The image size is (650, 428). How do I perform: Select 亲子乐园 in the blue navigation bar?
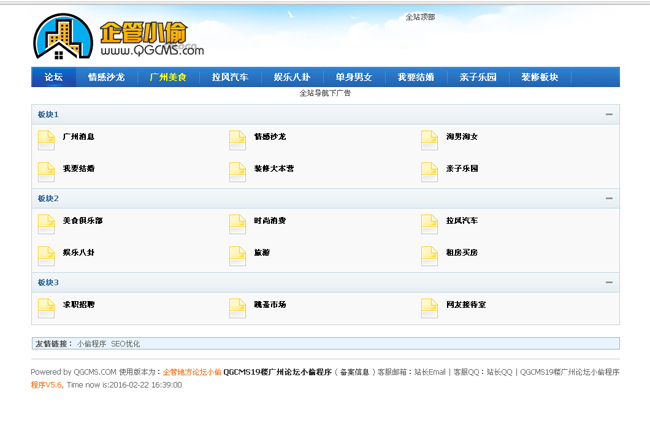[x=478, y=77]
